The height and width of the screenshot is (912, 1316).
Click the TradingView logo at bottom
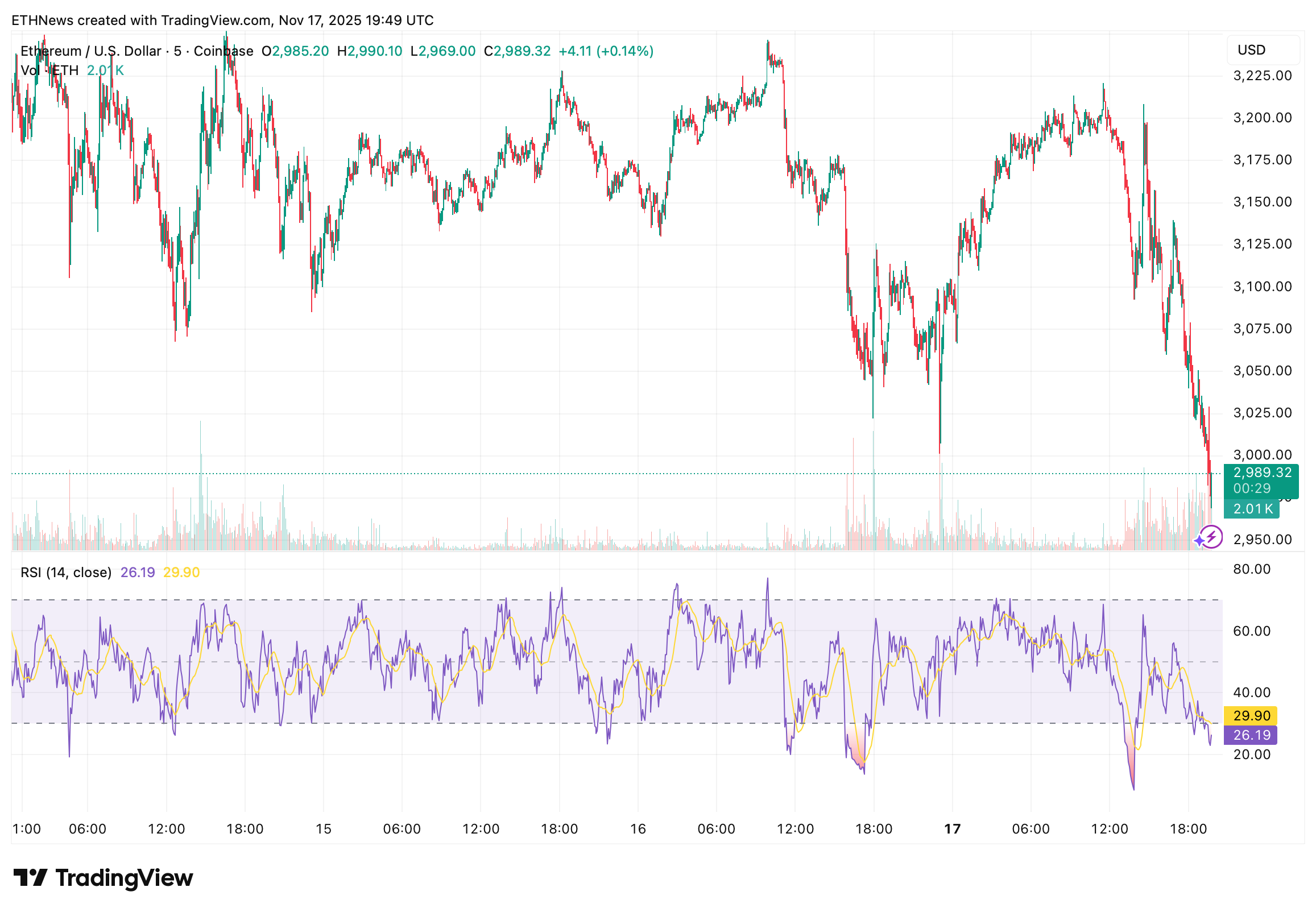104,878
